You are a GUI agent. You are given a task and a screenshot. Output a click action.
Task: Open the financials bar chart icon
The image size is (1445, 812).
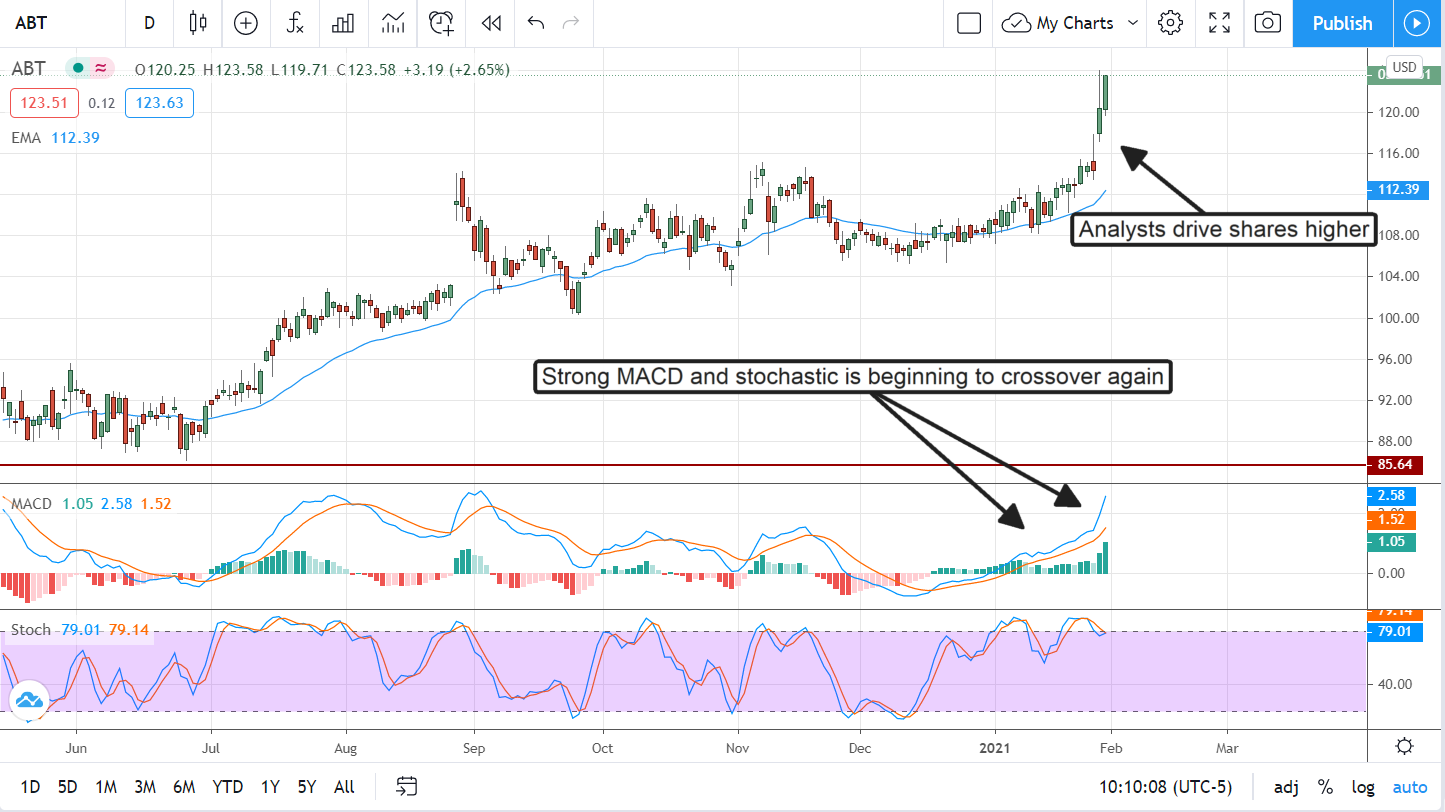pos(344,23)
